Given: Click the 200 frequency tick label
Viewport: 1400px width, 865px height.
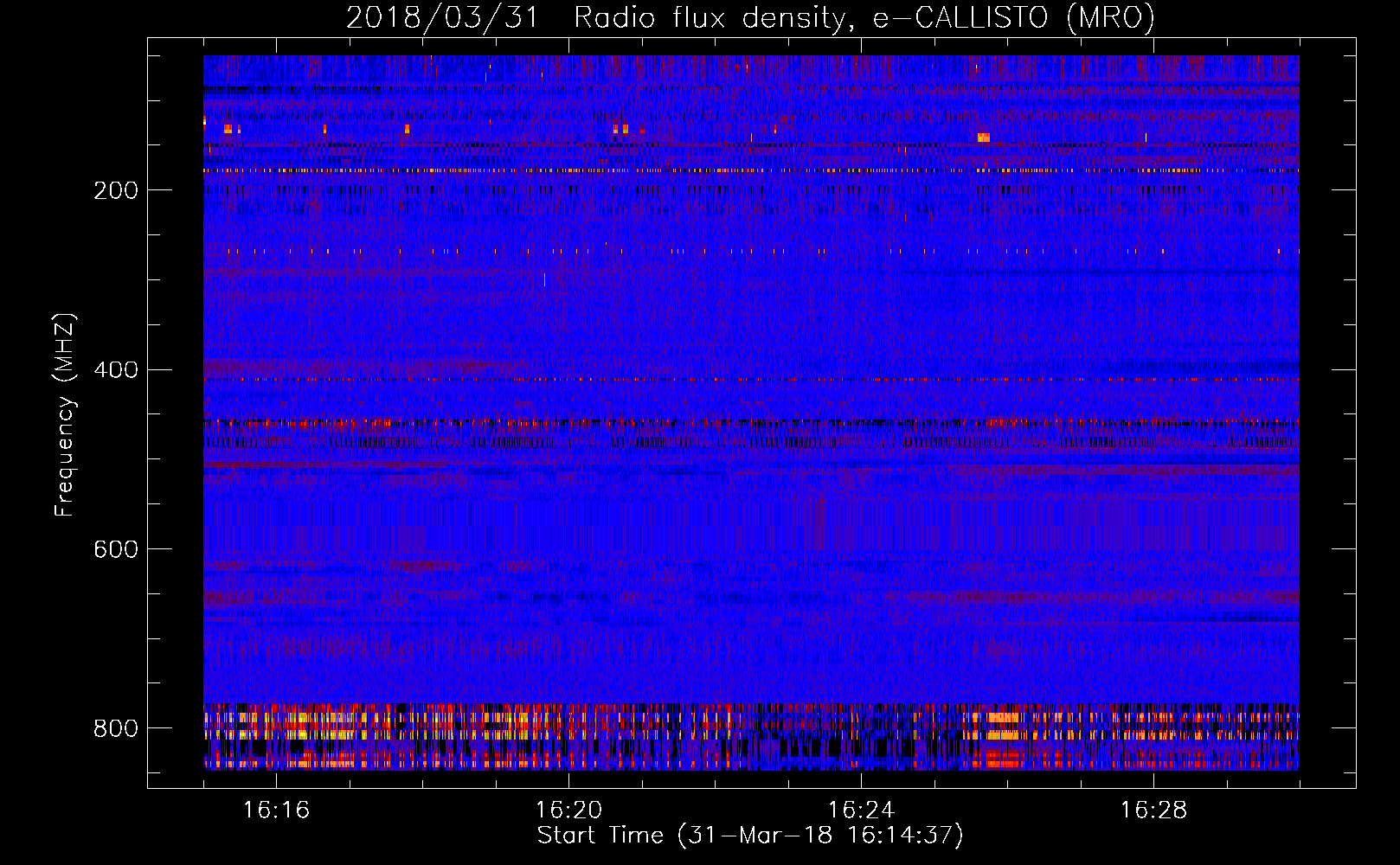Looking at the screenshot, I should pos(116,190).
